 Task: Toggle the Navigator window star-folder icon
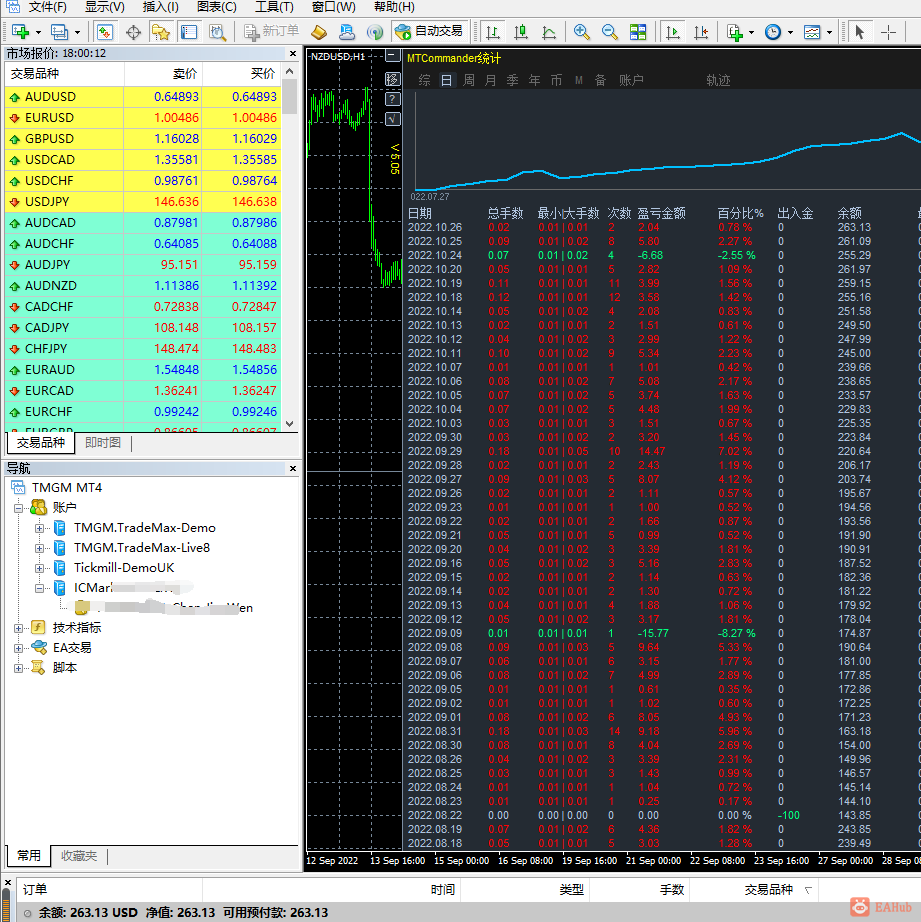coord(160,32)
